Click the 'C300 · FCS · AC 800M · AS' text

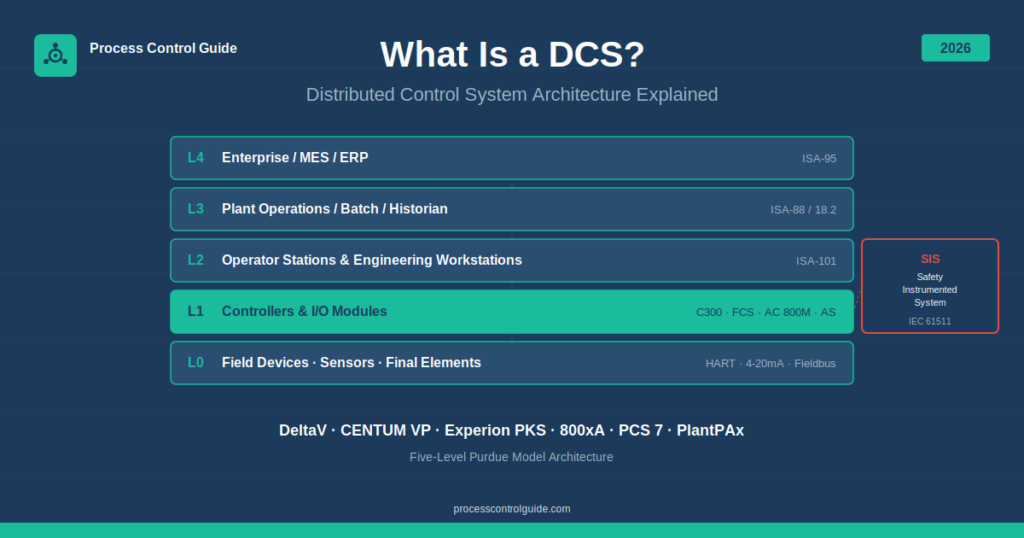pos(765,312)
